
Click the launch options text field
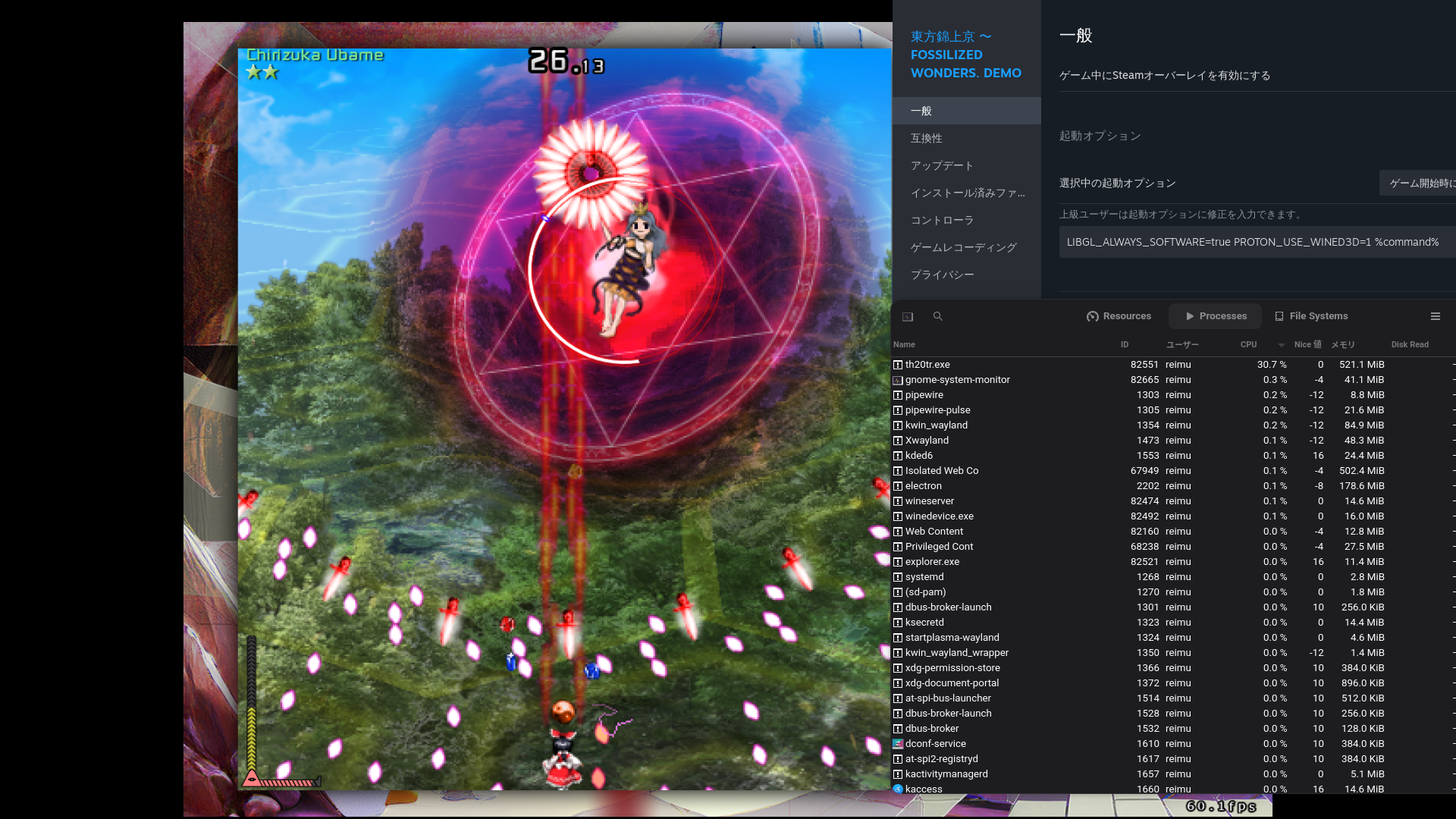tap(1257, 242)
